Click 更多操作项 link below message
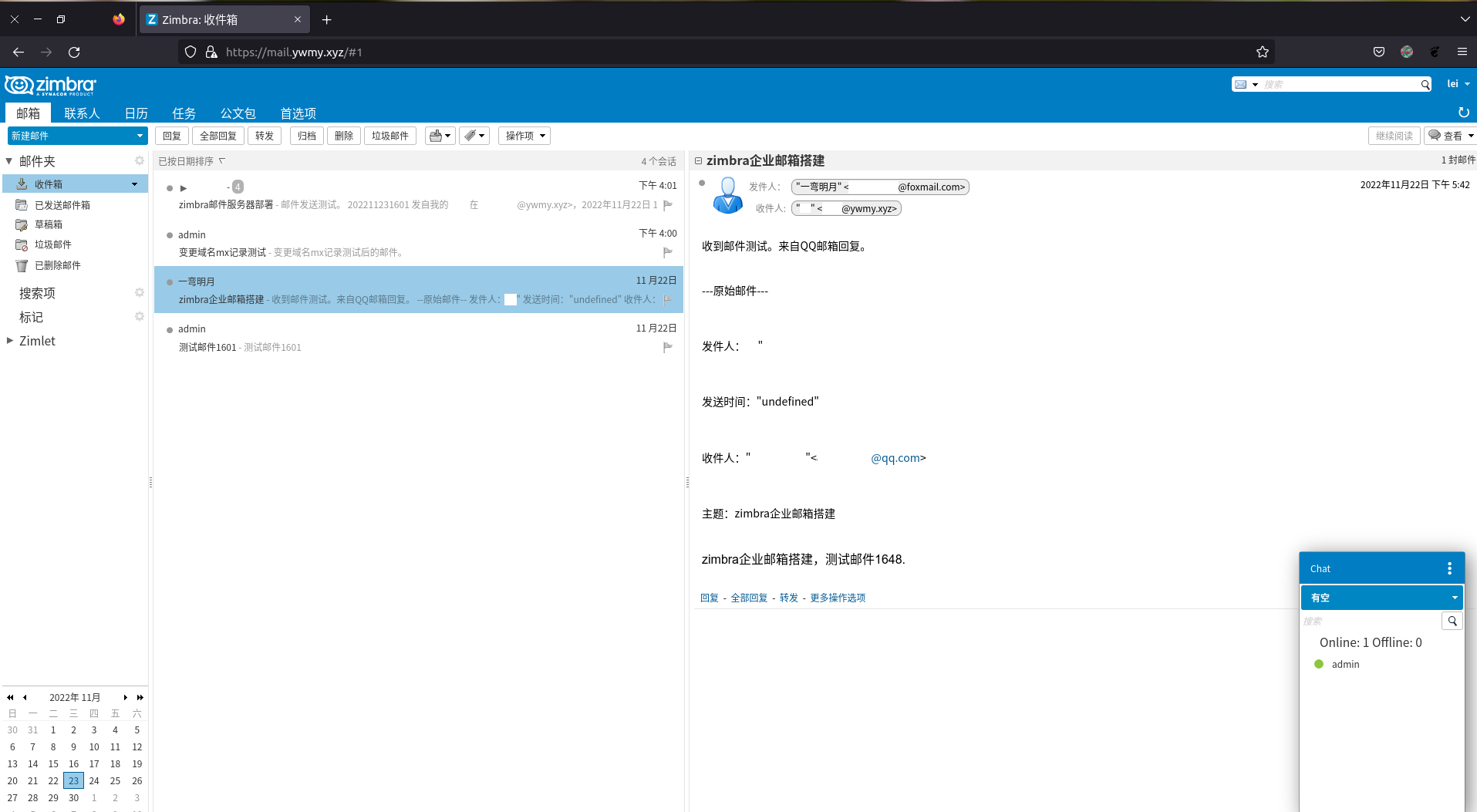Screen dimensions: 1477x812 pyautogui.click(x=838, y=598)
